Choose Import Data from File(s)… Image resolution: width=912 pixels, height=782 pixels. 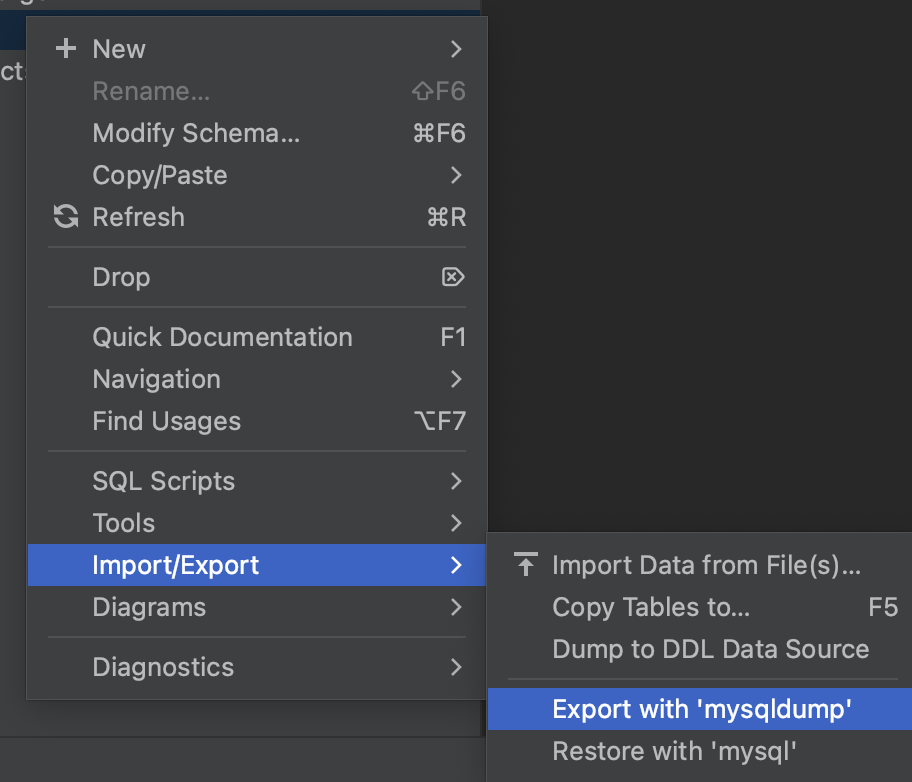tap(700, 565)
